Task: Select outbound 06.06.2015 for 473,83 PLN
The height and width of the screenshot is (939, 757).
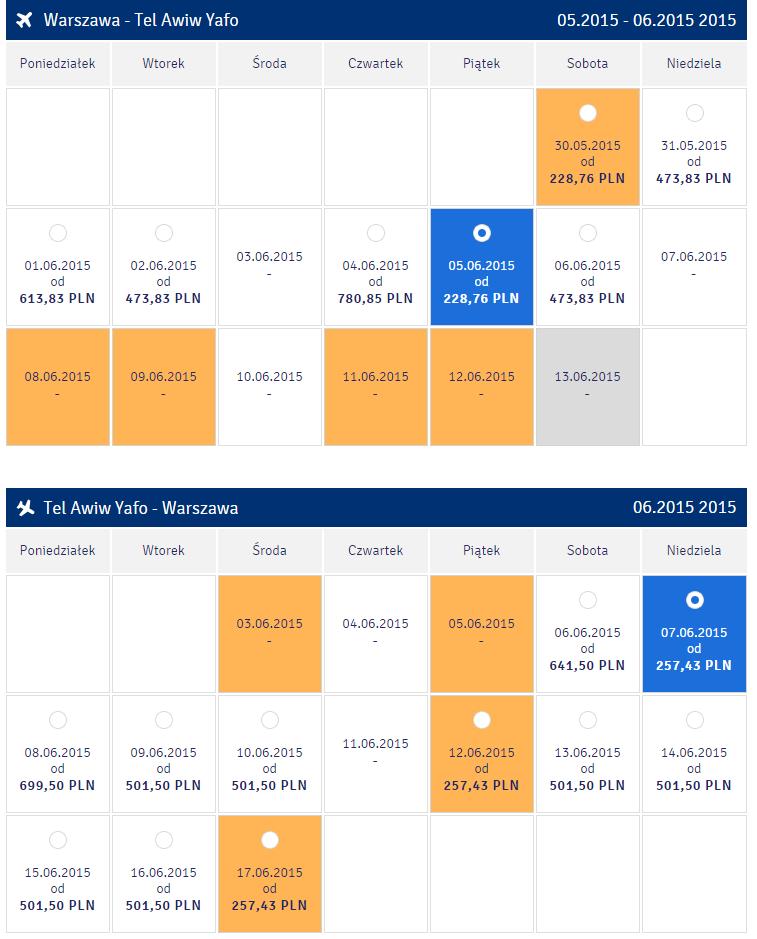Action: tap(588, 232)
